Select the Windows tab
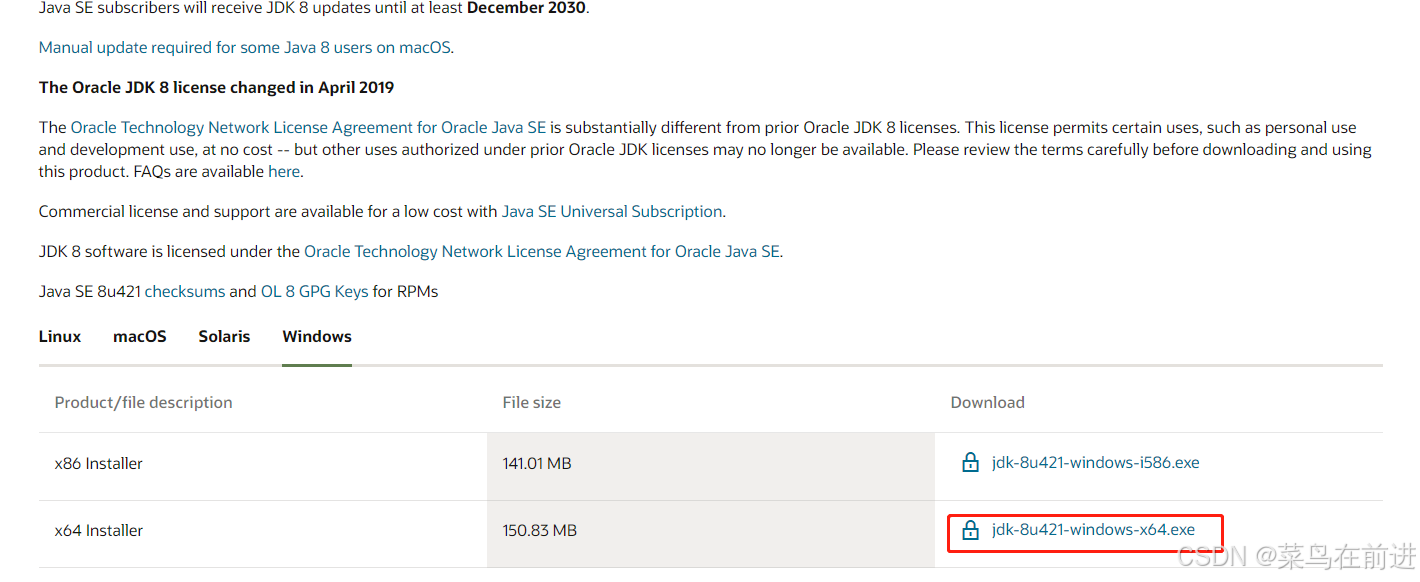This screenshot has width=1420, height=582. (x=317, y=336)
